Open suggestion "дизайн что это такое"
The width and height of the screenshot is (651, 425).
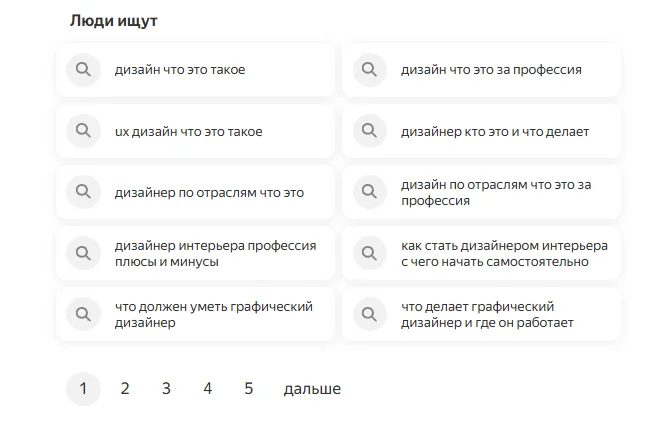(x=180, y=70)
